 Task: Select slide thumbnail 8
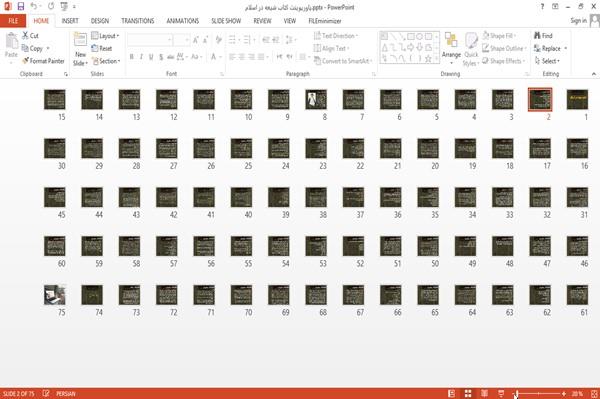pos(316,99)
